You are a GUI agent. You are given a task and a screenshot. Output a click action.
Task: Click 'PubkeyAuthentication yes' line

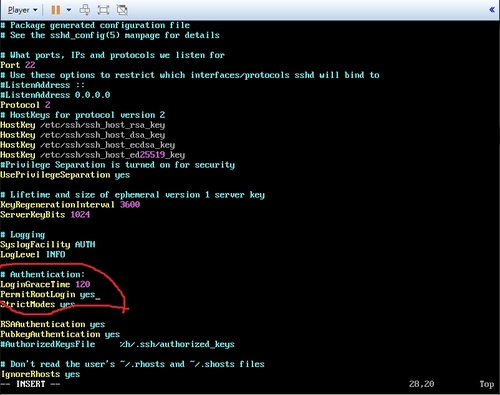tap(60, 334)
